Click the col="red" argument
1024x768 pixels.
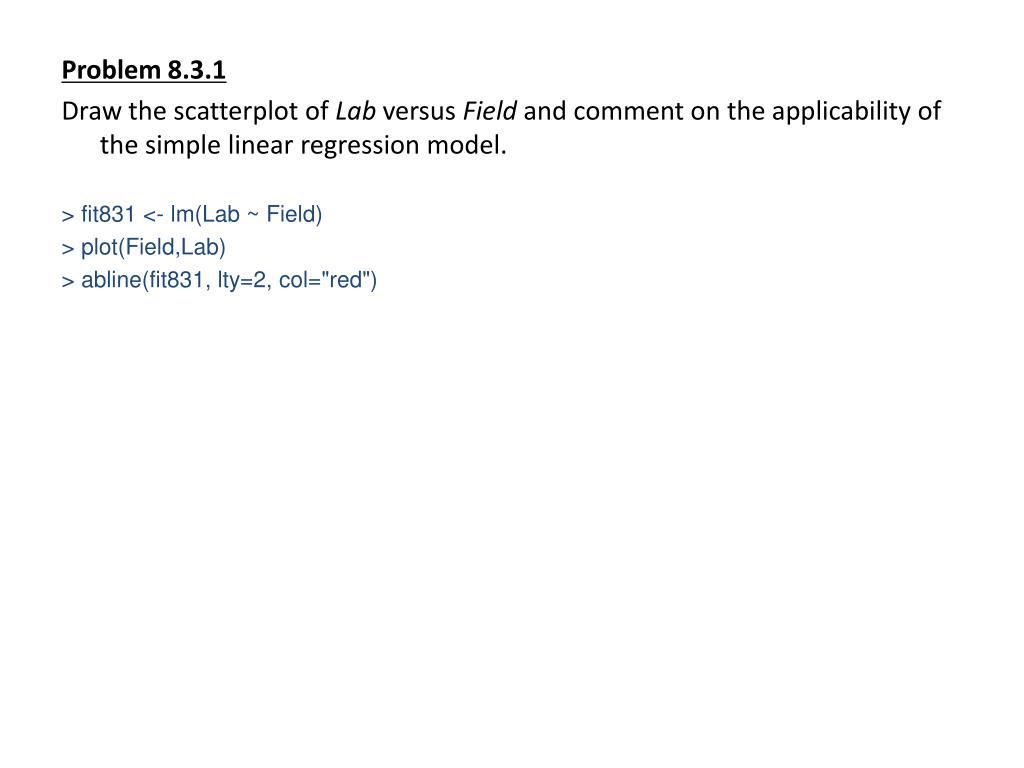[324, 280]
